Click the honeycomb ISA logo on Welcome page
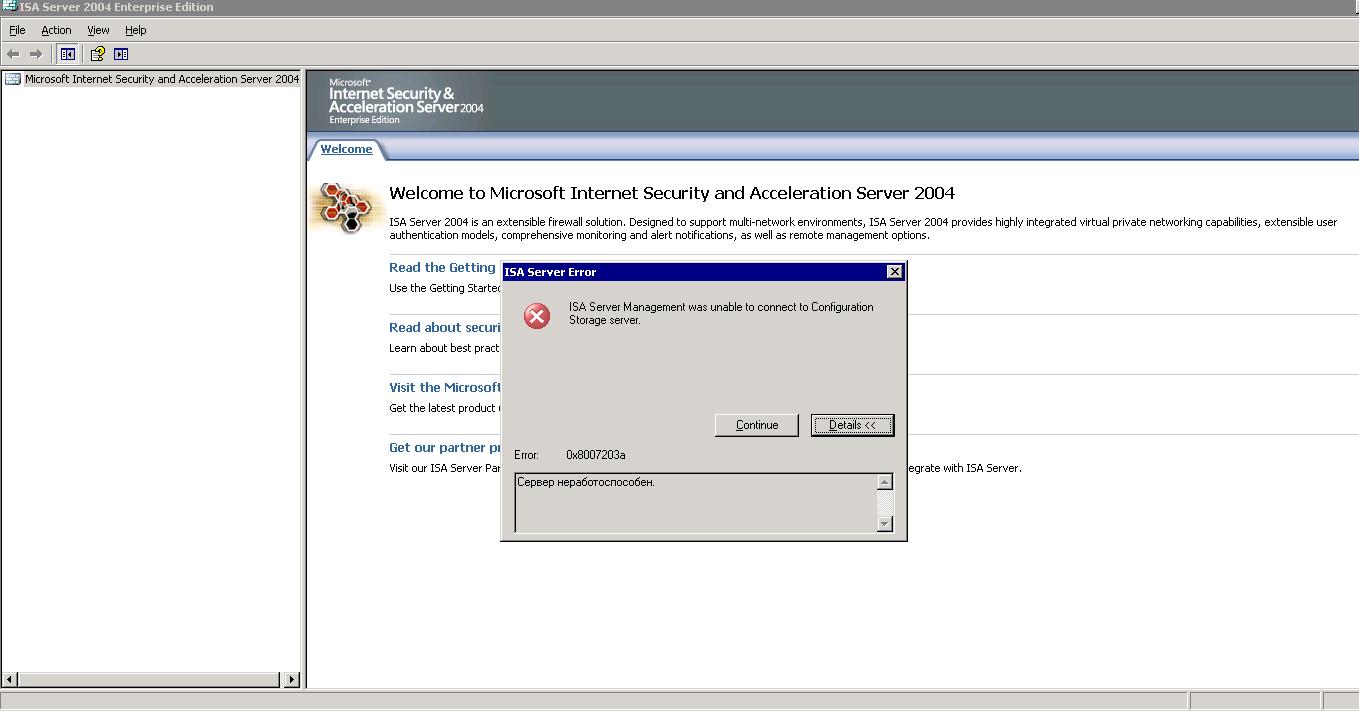The width and height of the screenshot is (1359, 712). coord(345,208)
